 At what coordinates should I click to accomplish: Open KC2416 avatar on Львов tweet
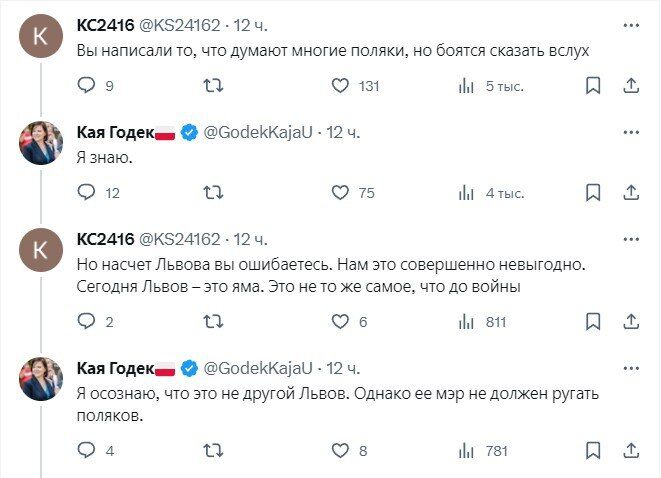click(x=42, y=252)
